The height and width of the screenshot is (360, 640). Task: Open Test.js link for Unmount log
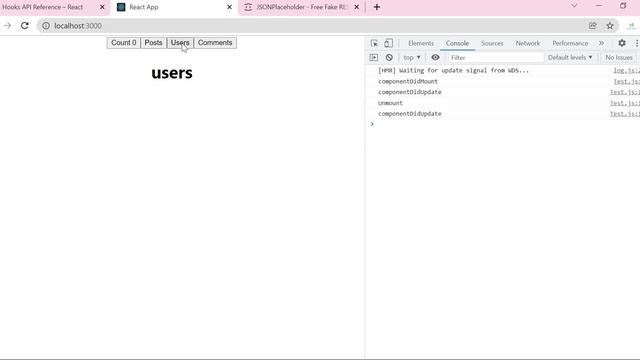tap(625, 103)
